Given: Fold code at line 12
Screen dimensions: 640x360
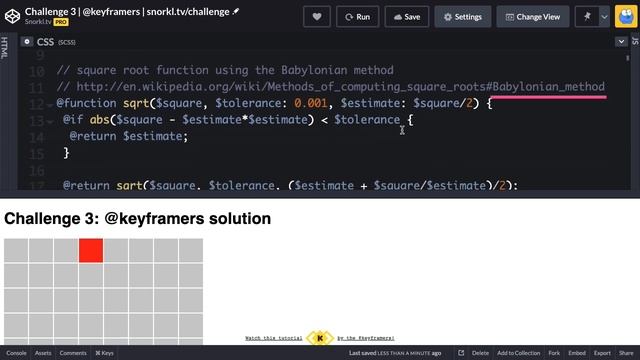Looking at the screenshot, I should pyautogui.click(x=49, y=105).
